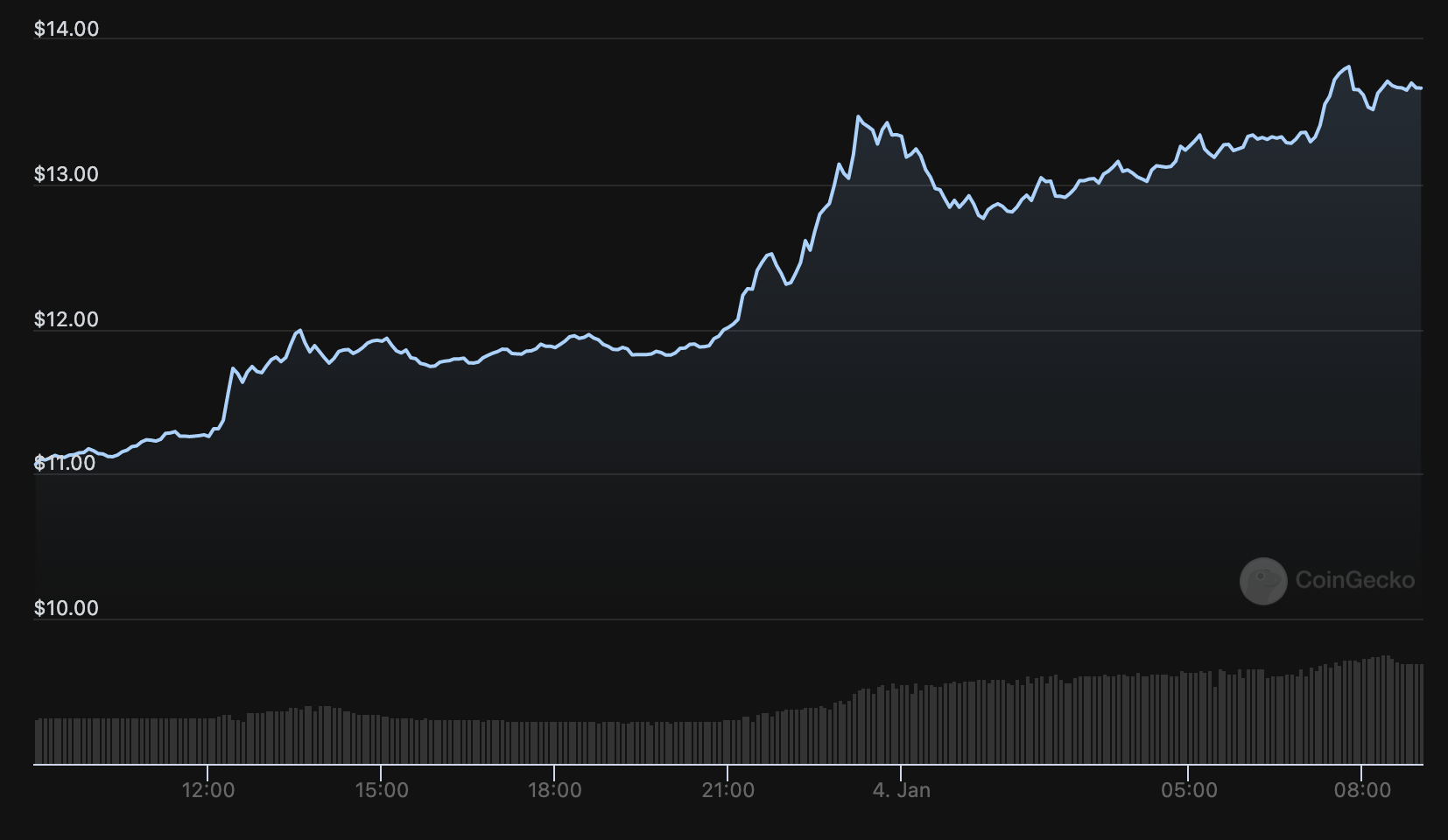The image size is (1448, 840).
Task: Click the $10.00 price axis label
Action: click(x=67, y=608)
